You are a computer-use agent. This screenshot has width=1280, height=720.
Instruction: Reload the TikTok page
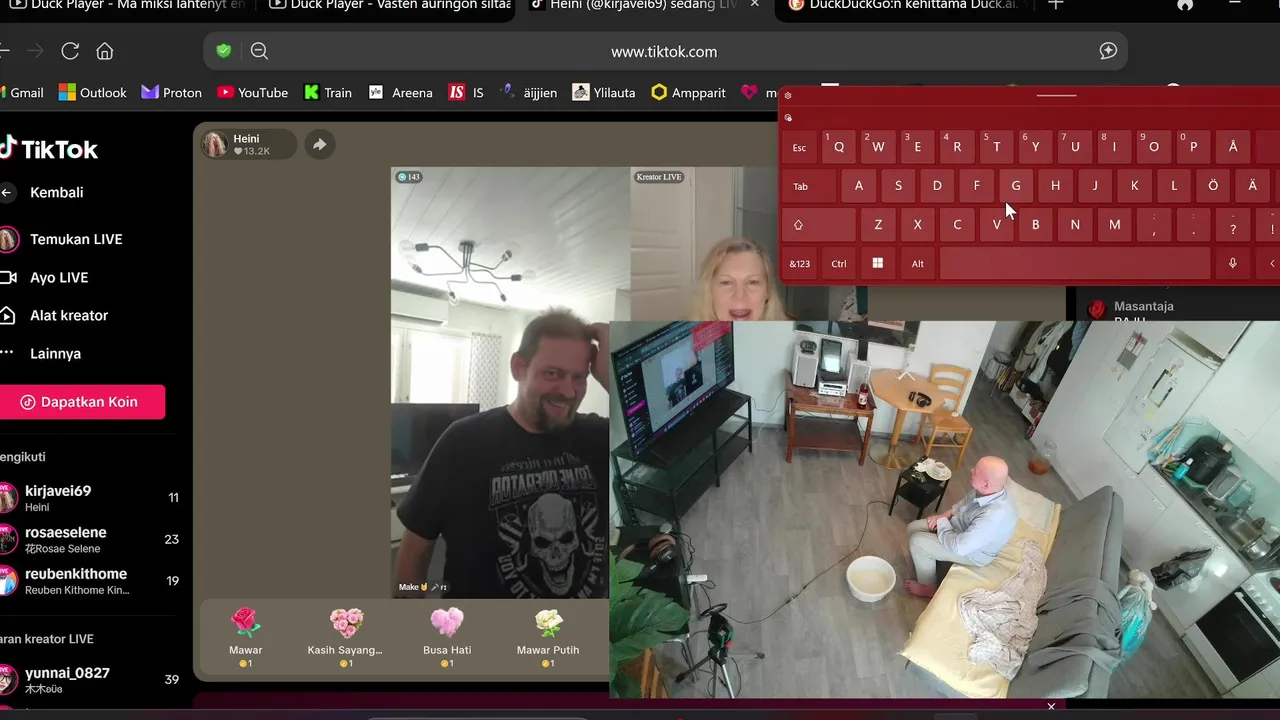[70, 51]
